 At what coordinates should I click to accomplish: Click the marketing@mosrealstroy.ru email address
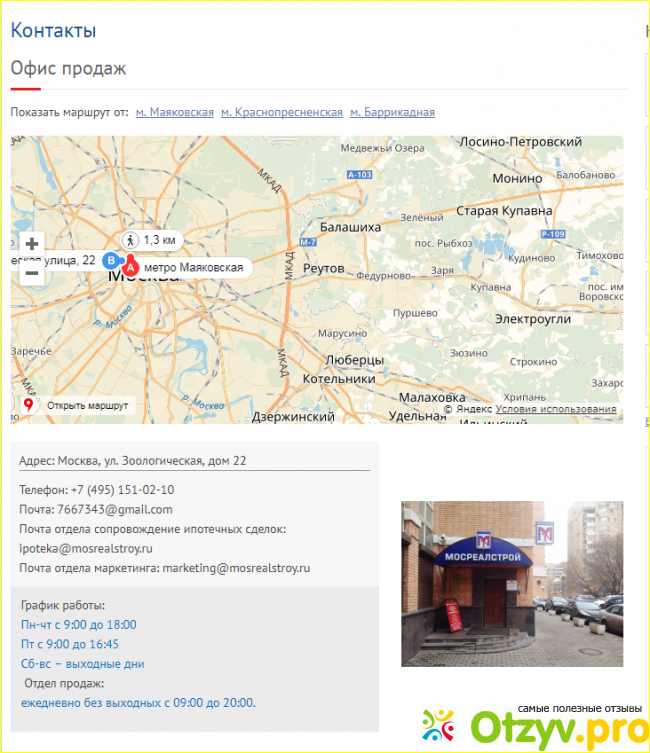[x=236, y=568]
